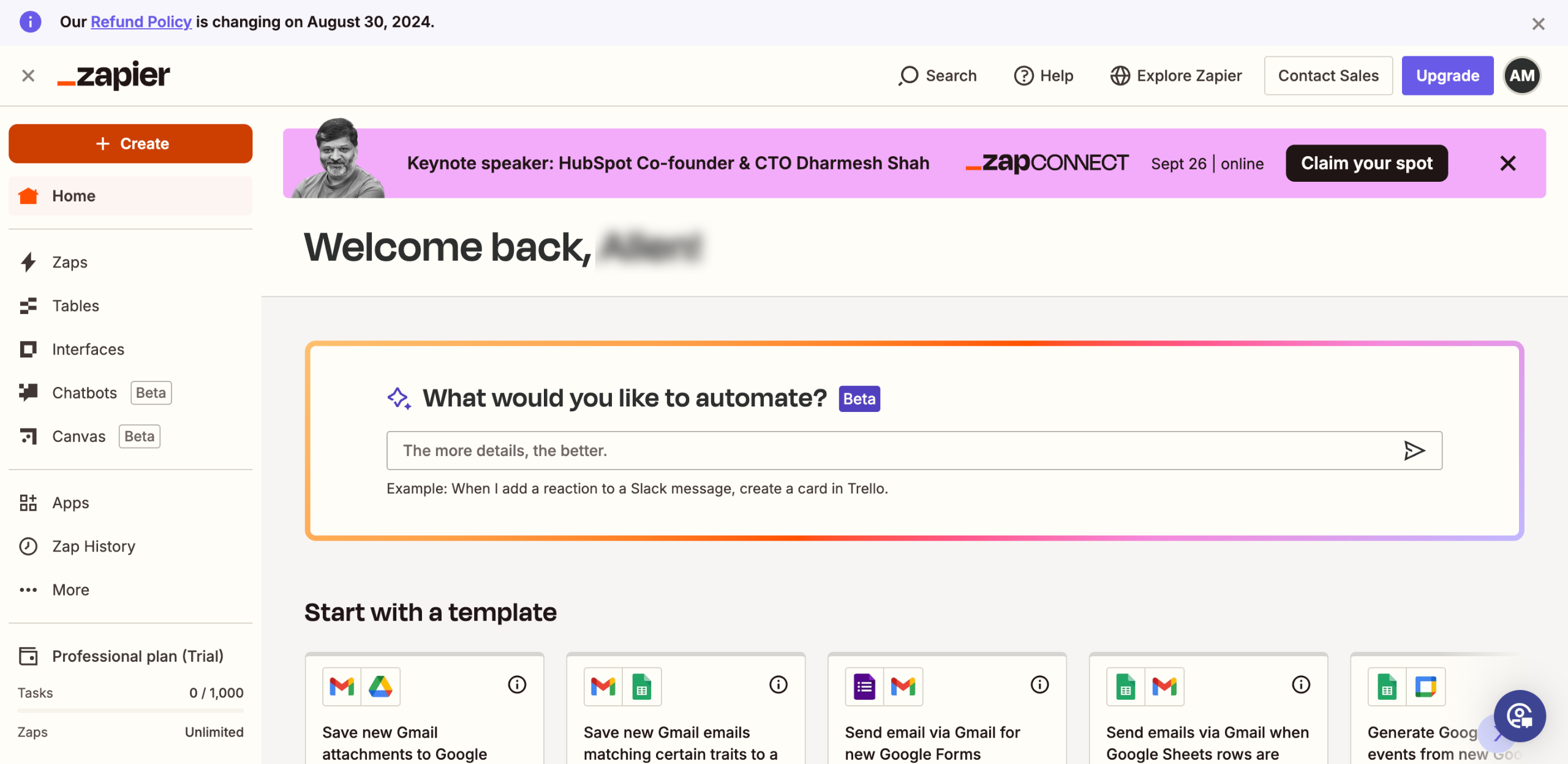The width and height of the screenshot is (1568, 764).
Task: Open Canvas beta page
Action: (78, 436)
